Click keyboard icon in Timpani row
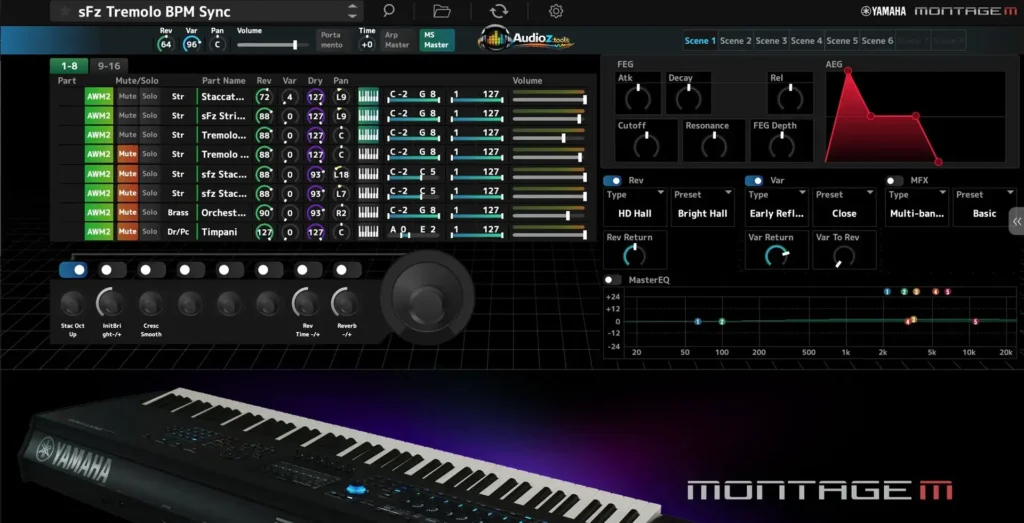The image size is (1024, 523). (368, 232)
